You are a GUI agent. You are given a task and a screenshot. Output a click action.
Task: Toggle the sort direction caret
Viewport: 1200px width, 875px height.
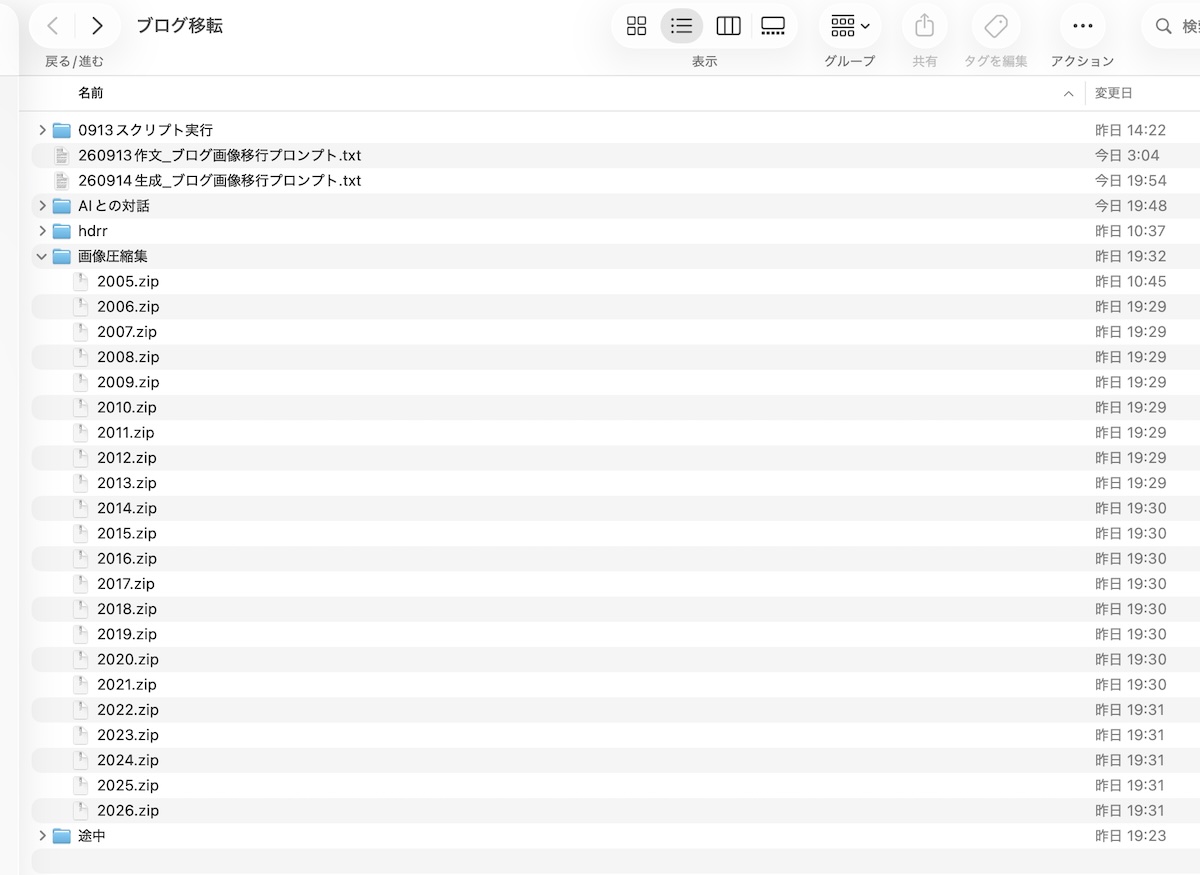click(1069, 94)
